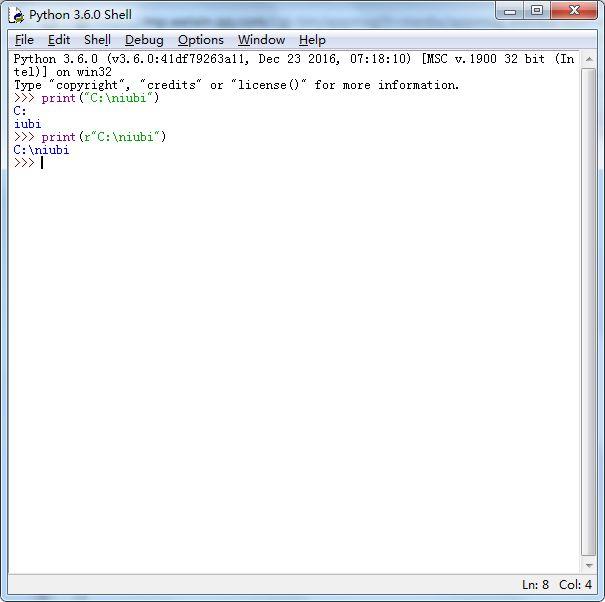The height and width of the screenshot is (602, 605).
Task: Click the scrollbar up arrow
Action: [x=589, y=59]
